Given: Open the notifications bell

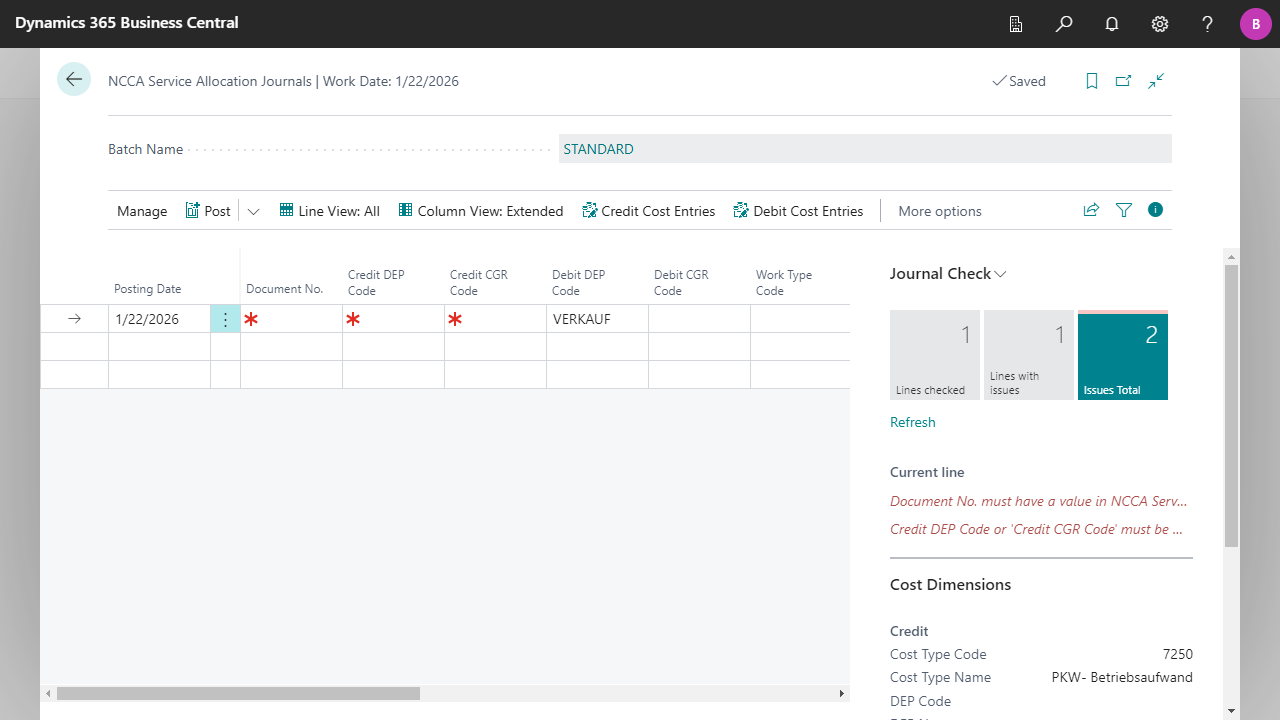Looking at the screenshot, I should coord(1112,24).
